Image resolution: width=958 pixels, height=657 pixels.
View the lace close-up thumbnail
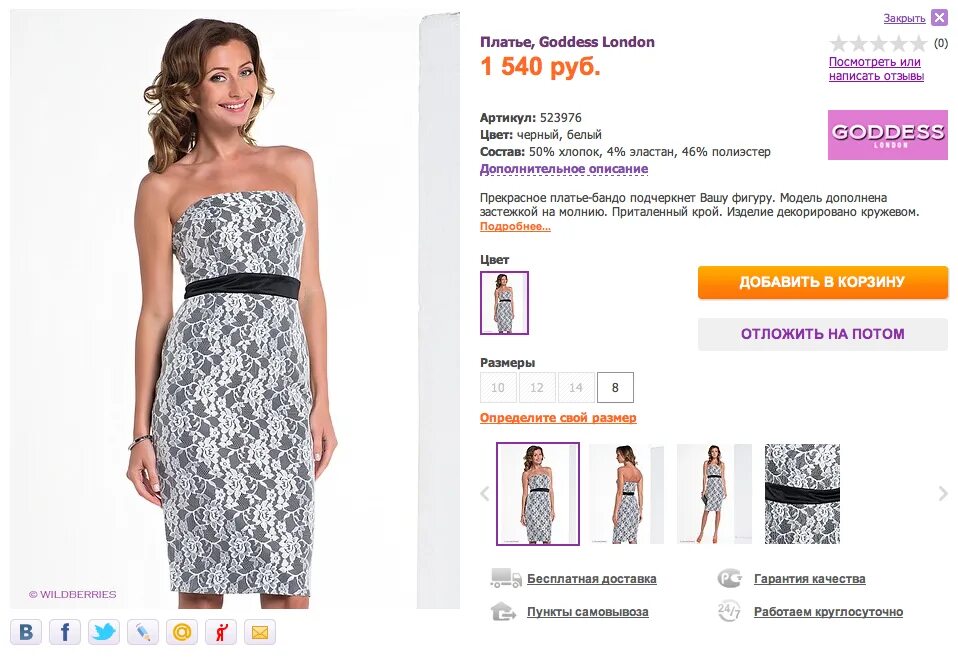coord(802,494)
